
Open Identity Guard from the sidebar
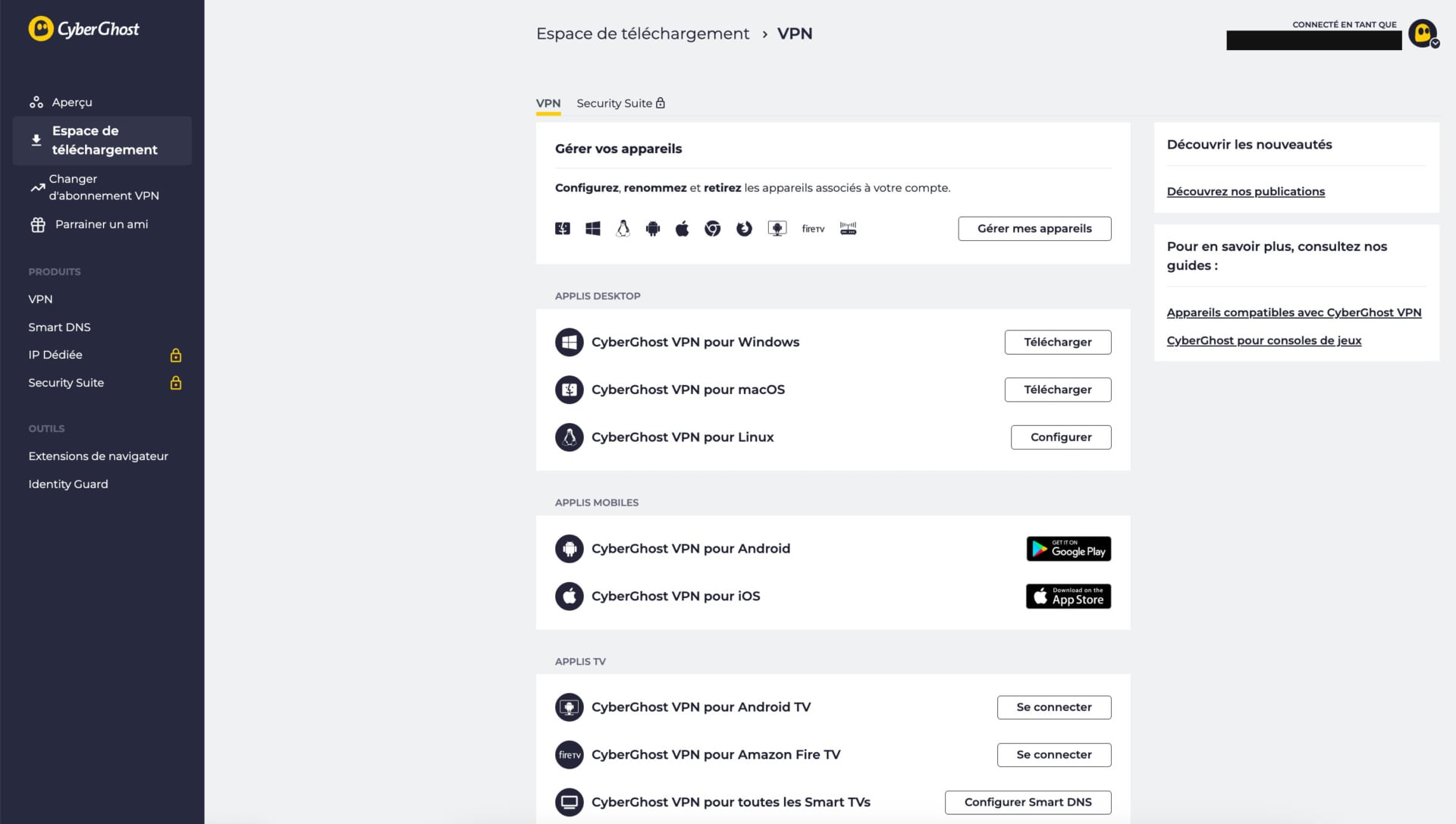pyautogui.click(x=67, y=484)
